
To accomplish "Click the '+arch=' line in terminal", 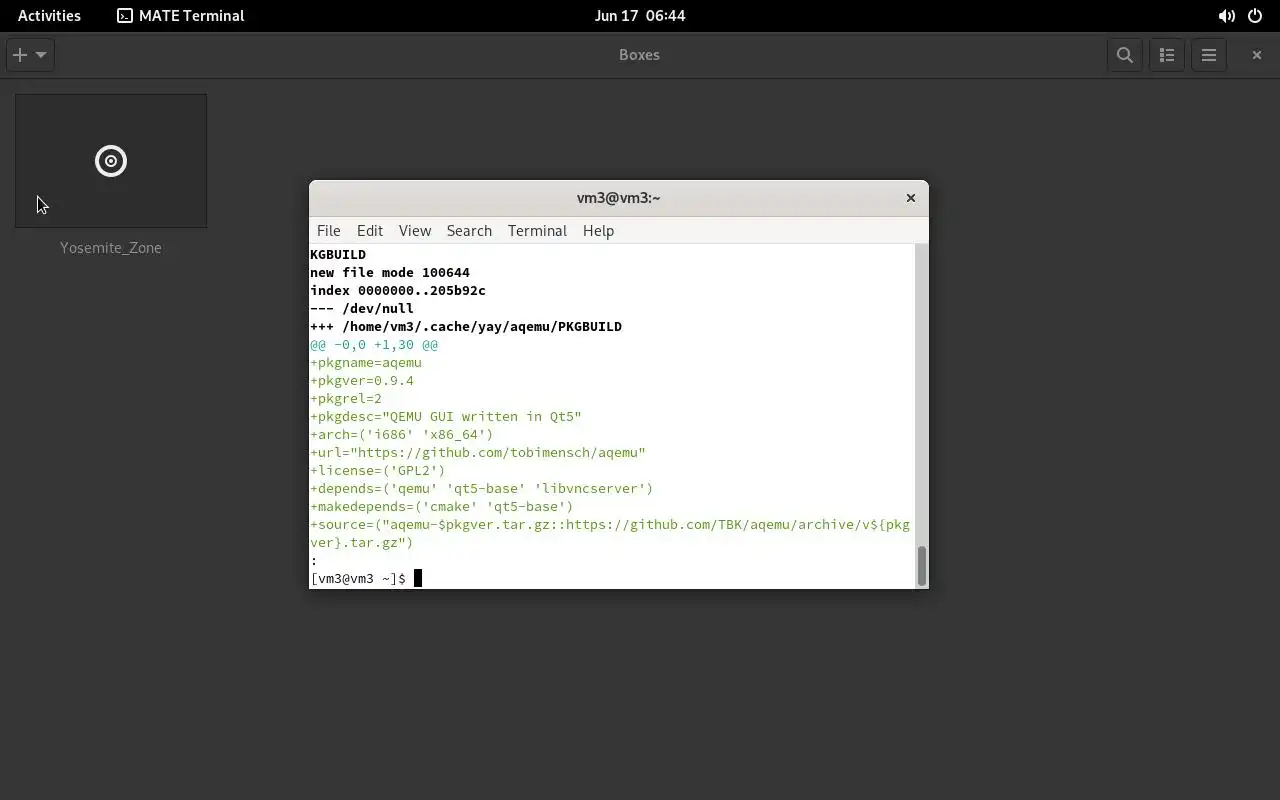I will tap(402, 434).
